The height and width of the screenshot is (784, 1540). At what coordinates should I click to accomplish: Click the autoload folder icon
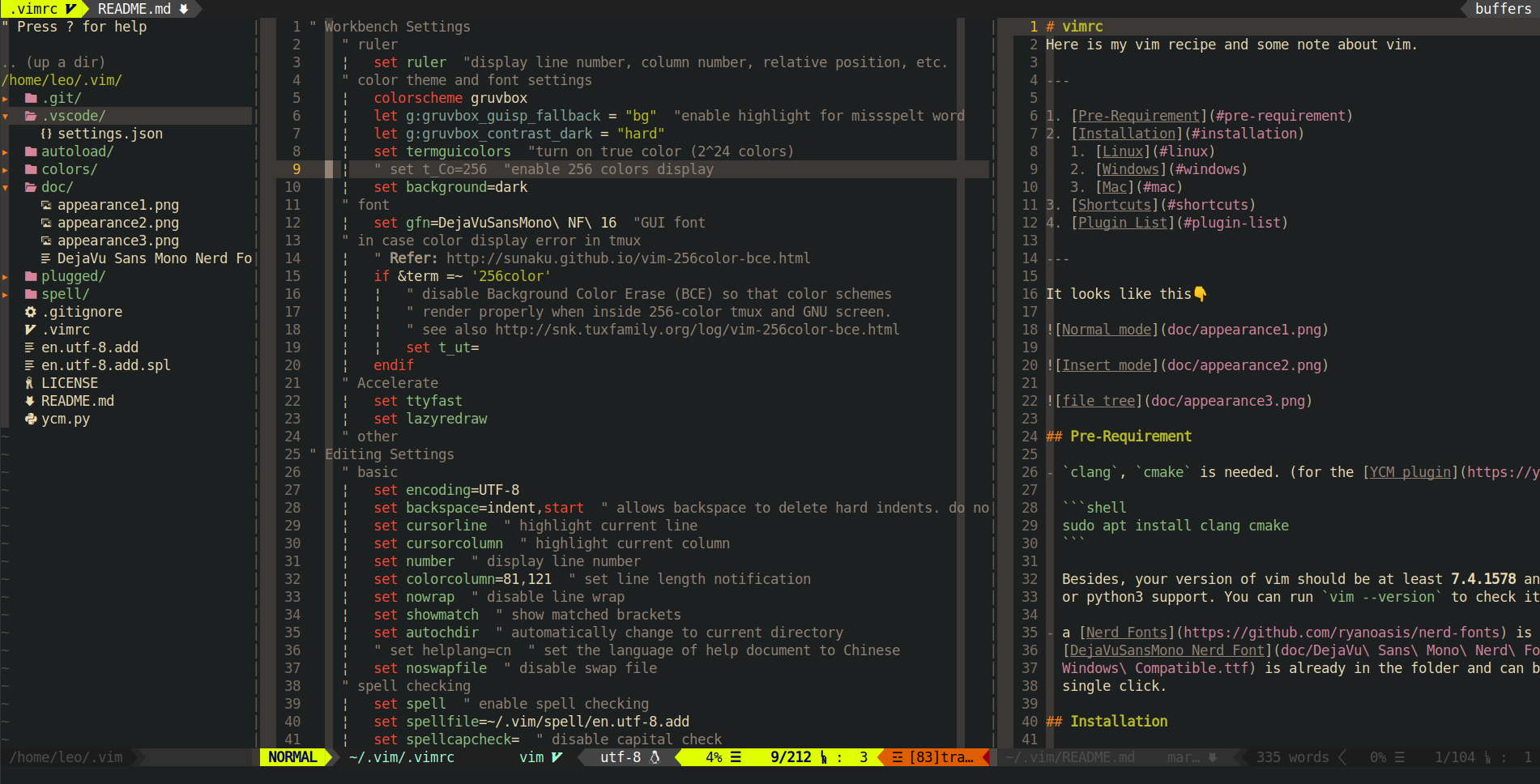(x=31, y=151)
